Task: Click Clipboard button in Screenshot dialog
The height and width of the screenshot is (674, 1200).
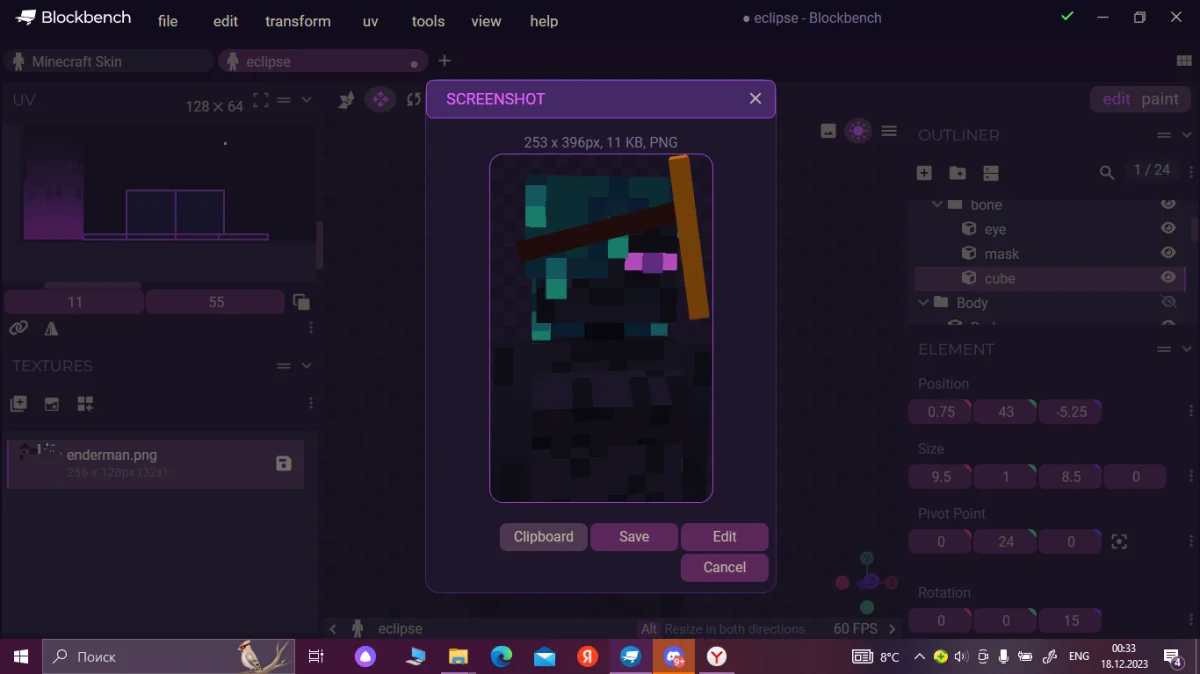Action: (544, 537)
